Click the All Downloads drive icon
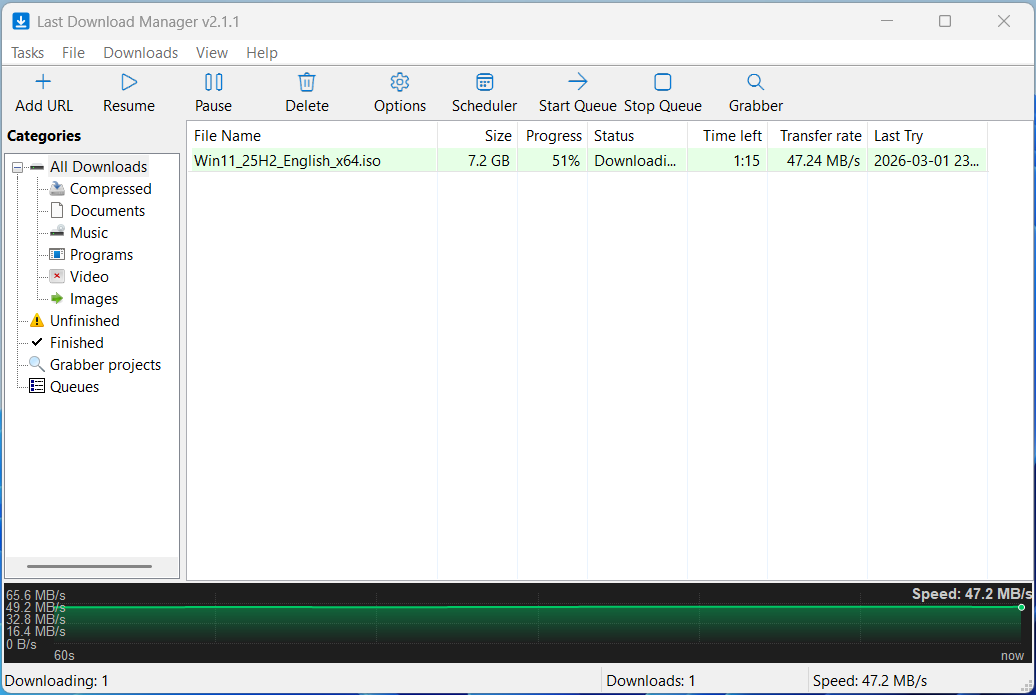 point(38,166)
